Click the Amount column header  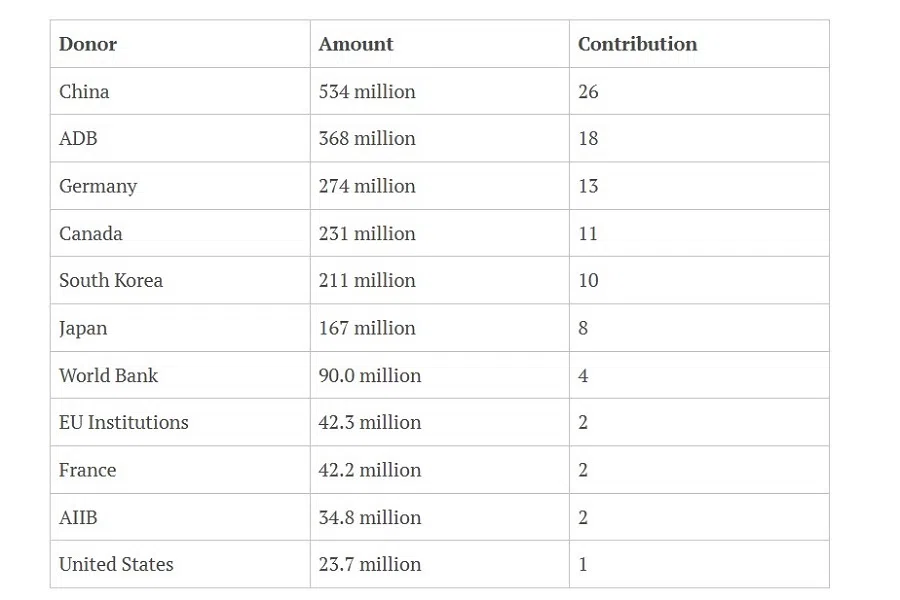click(x=356, y=44)
